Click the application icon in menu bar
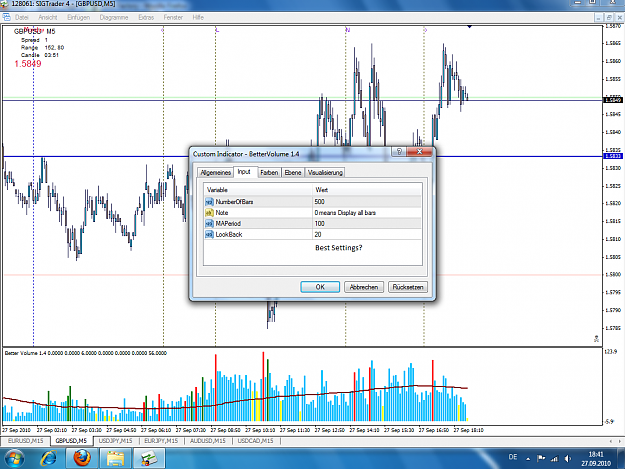Screen dimensions: 625x469 (x=6, y=17)
